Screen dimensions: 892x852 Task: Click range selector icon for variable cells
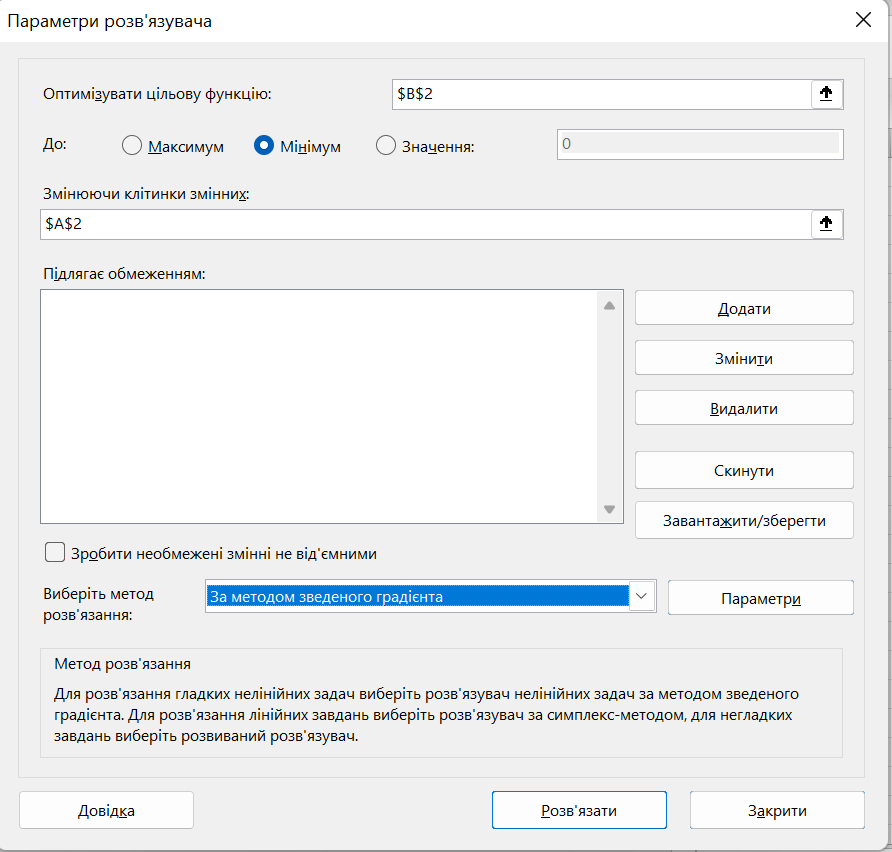pyautogui.click(x=826, y=224)
